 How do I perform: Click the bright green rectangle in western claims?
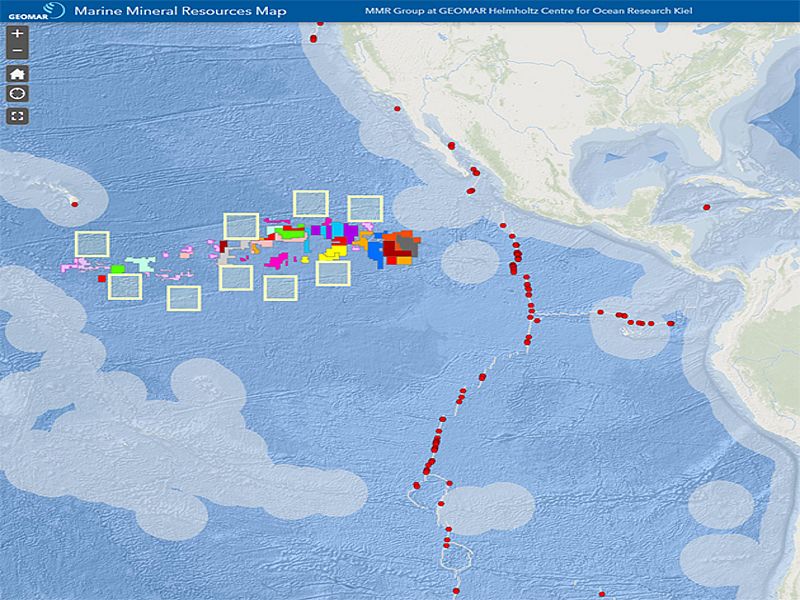pyautogui.click(x=117, y=268)
